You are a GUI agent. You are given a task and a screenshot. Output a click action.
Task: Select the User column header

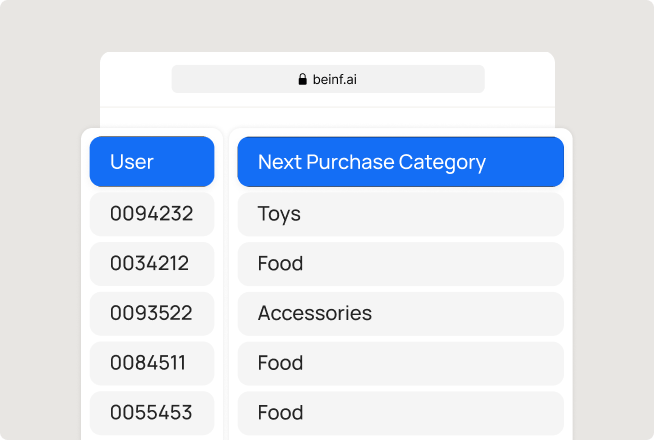pyautogui.click(x=152, y=162)
